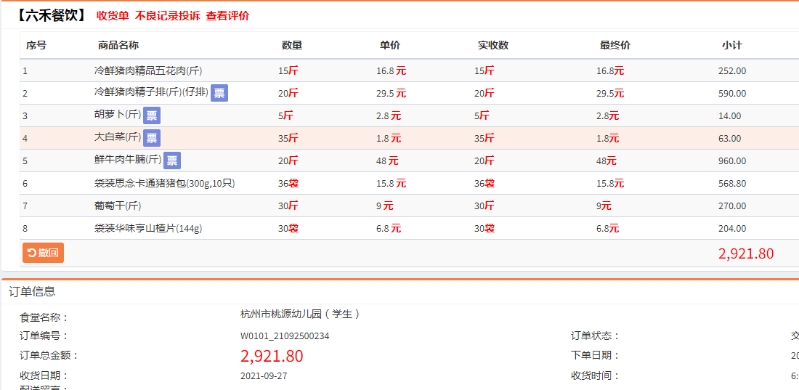Viewport: 799px width, 390px height.
Task: Click the 实收数 column header
Action: point(493,45)
